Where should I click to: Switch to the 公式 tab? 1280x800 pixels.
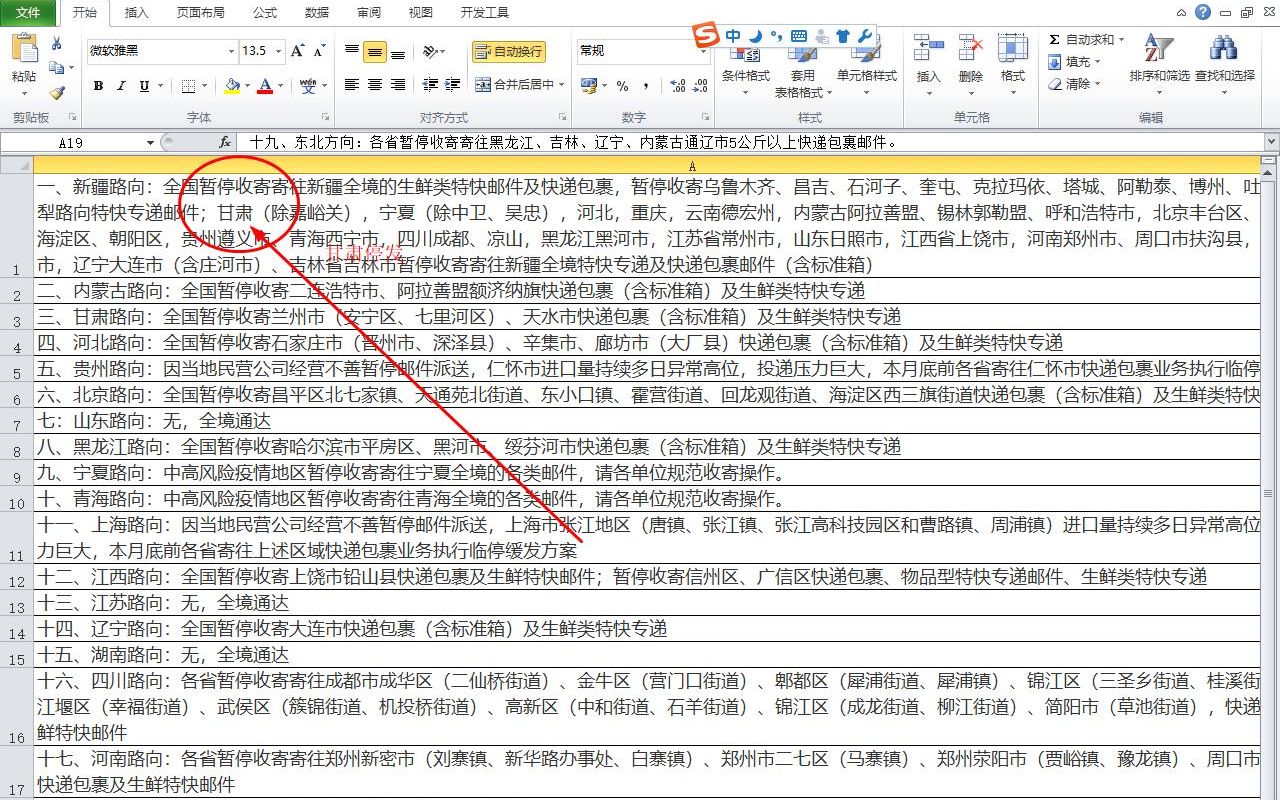point(265,12)
